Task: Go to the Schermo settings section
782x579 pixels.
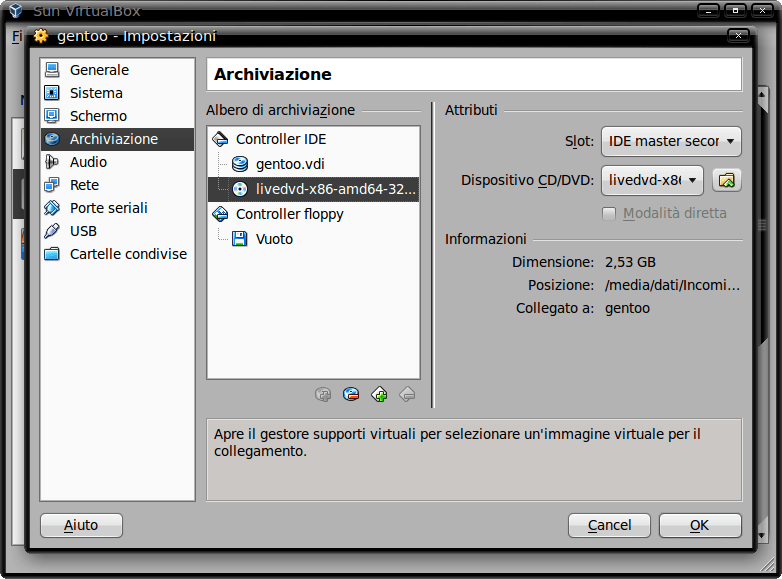Action: 98,116
